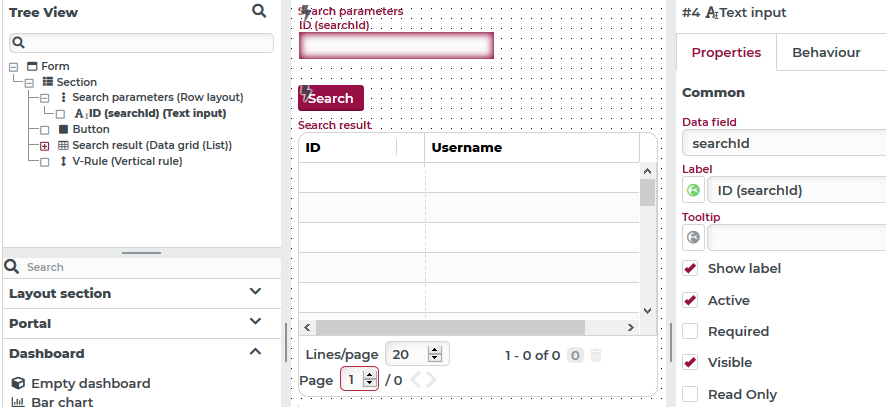Viewport: 886px width, 407px height.
Task: Click the Data grid icon in tree
Action: pos(63,145)
